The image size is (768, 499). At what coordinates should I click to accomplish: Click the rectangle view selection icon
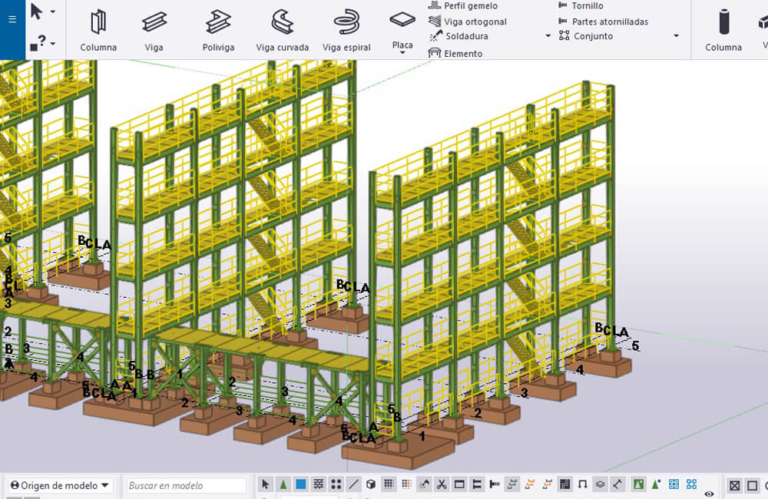[x=459, y=484]
